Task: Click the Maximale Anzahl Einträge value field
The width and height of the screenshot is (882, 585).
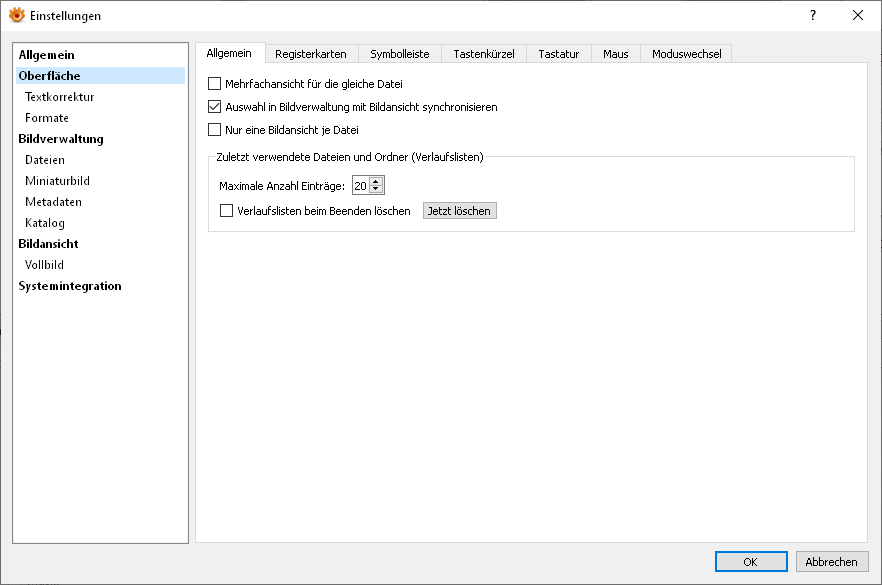Action: [x=361, y=186]
